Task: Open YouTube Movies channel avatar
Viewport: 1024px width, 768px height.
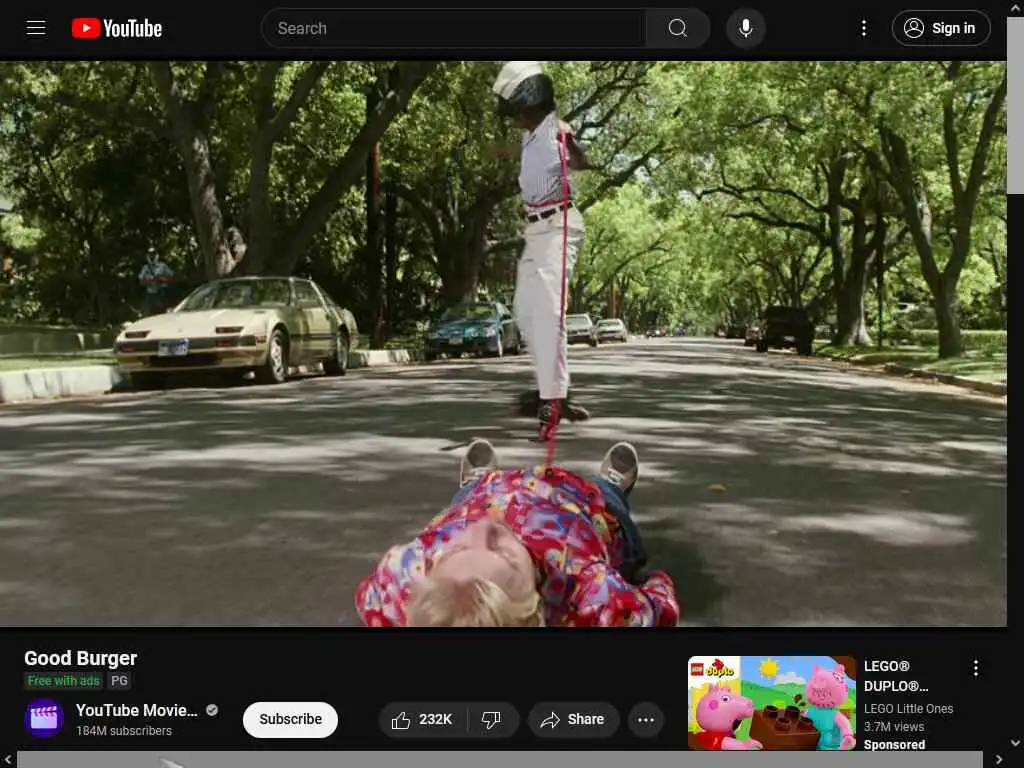Action: tap(44, 718)
